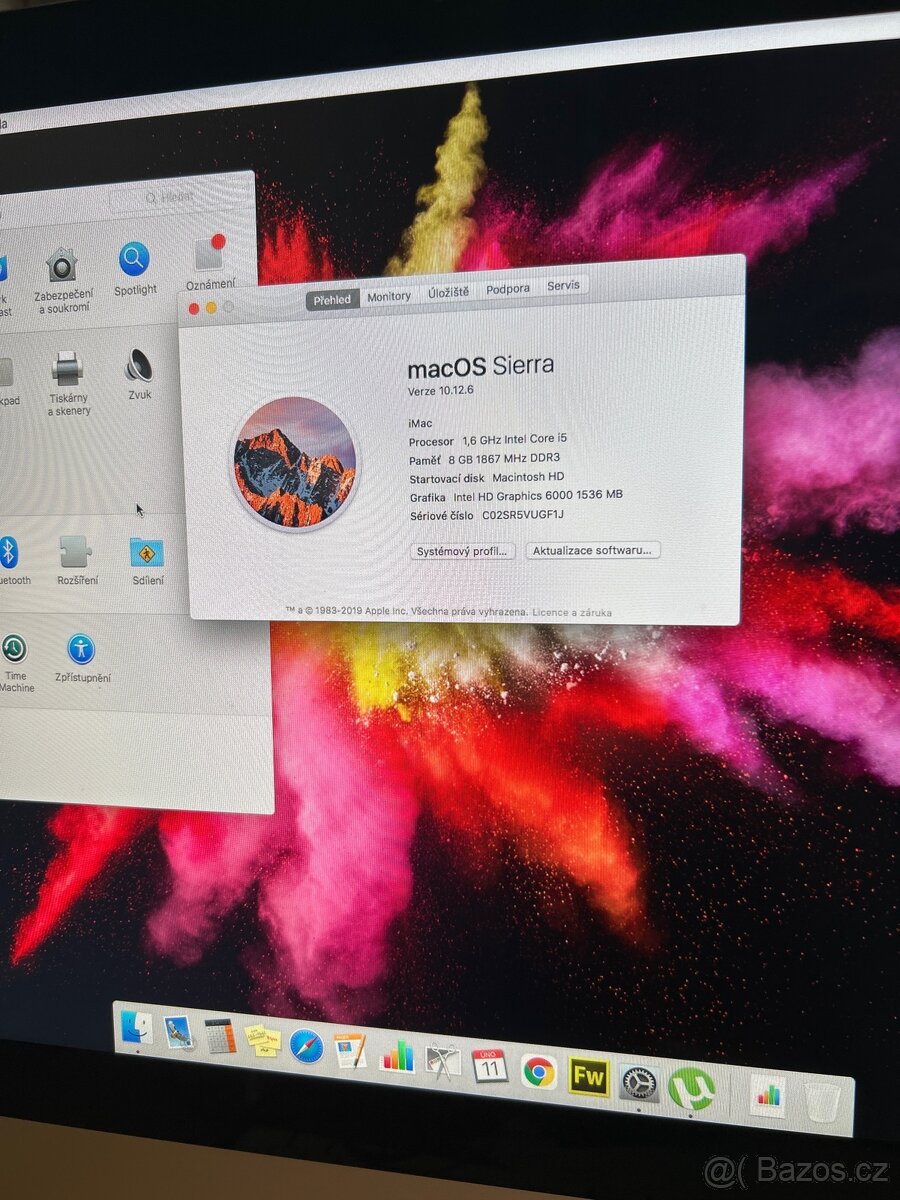Open Adobe Fireworks from the Dock

(589, 1078)
